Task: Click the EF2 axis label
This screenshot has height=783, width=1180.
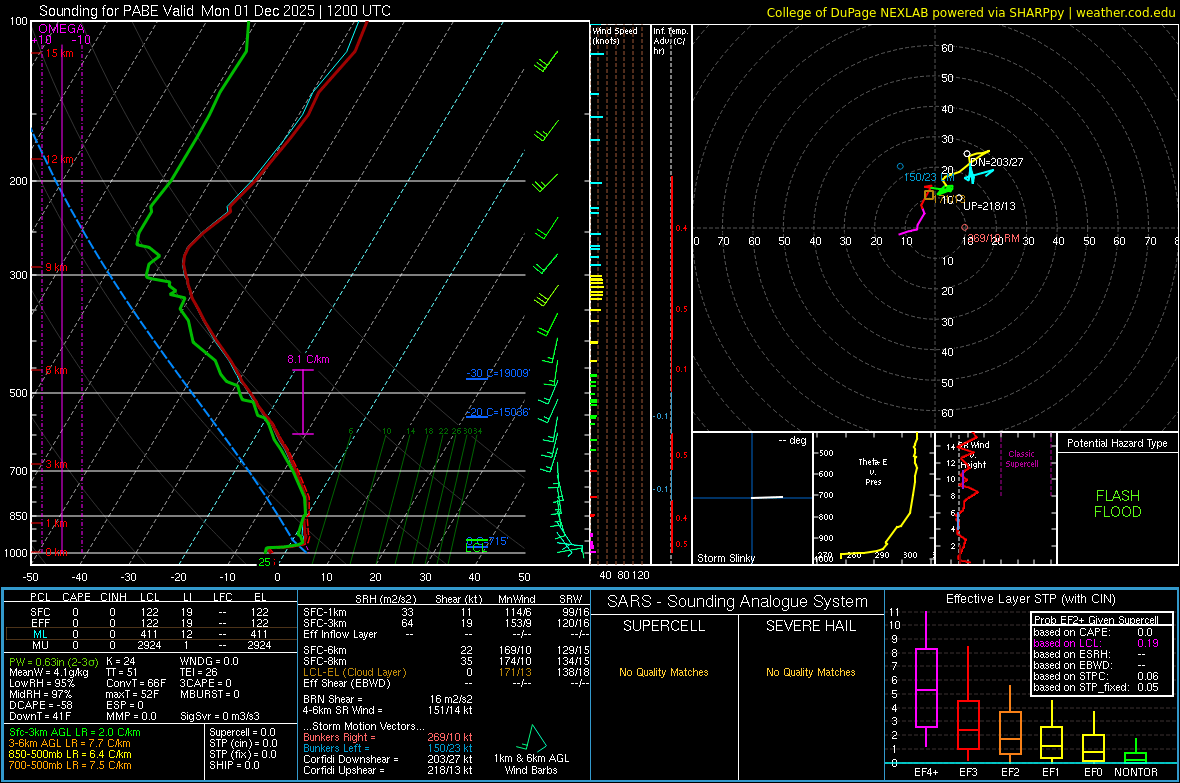Action: [1010, 772]
